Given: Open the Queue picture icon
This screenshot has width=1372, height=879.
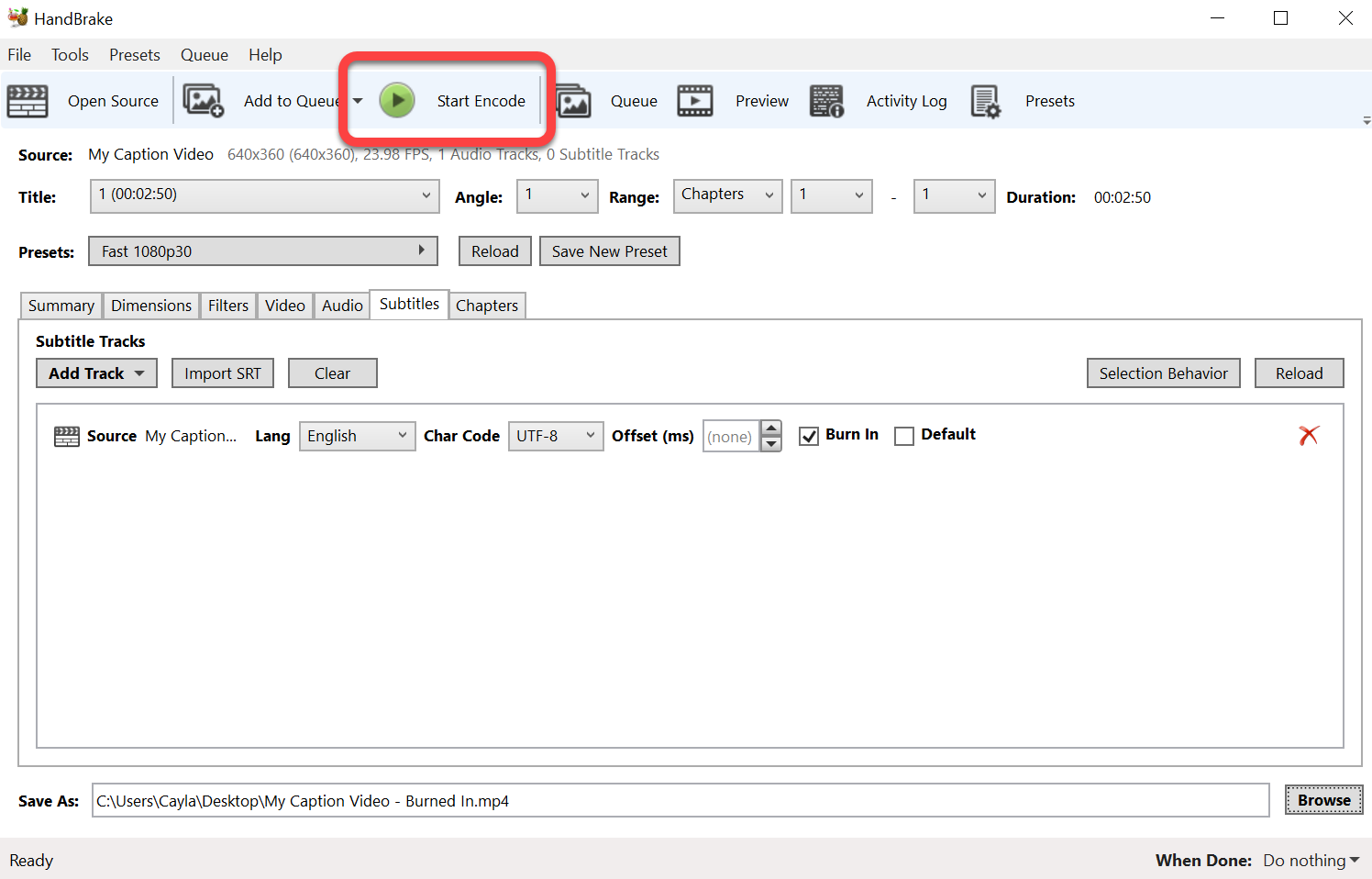Looking at the screenshot, I should click(x=573, y=101).
